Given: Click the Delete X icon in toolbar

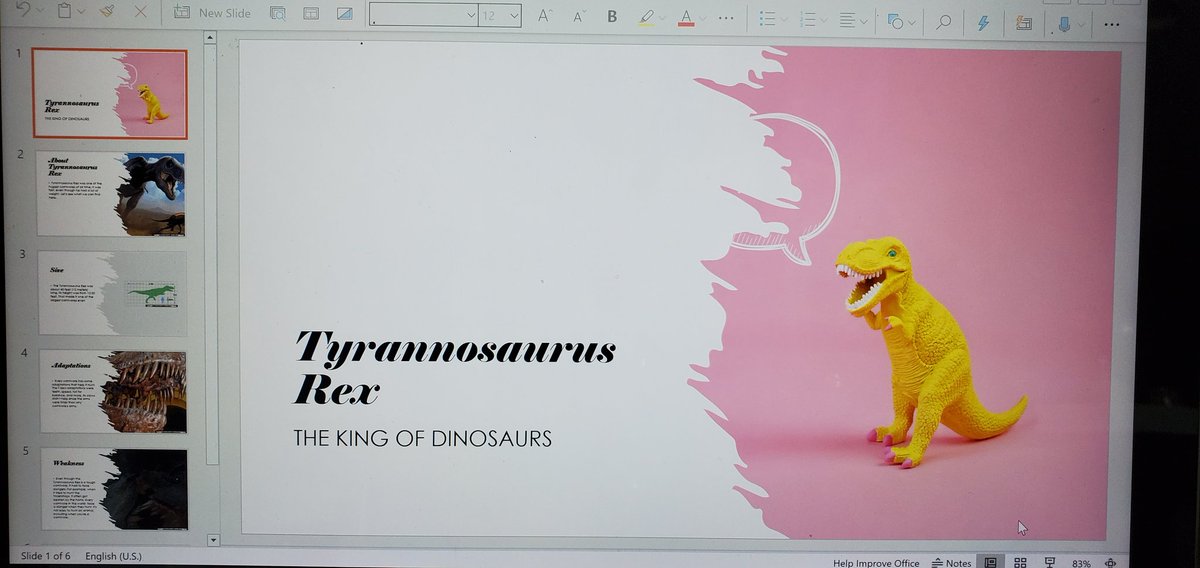Looking at the screenshot, I should point(141,13).
